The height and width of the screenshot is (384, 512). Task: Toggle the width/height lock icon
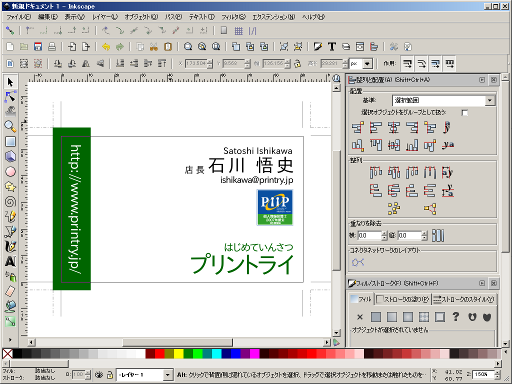(x=297, y=63)
